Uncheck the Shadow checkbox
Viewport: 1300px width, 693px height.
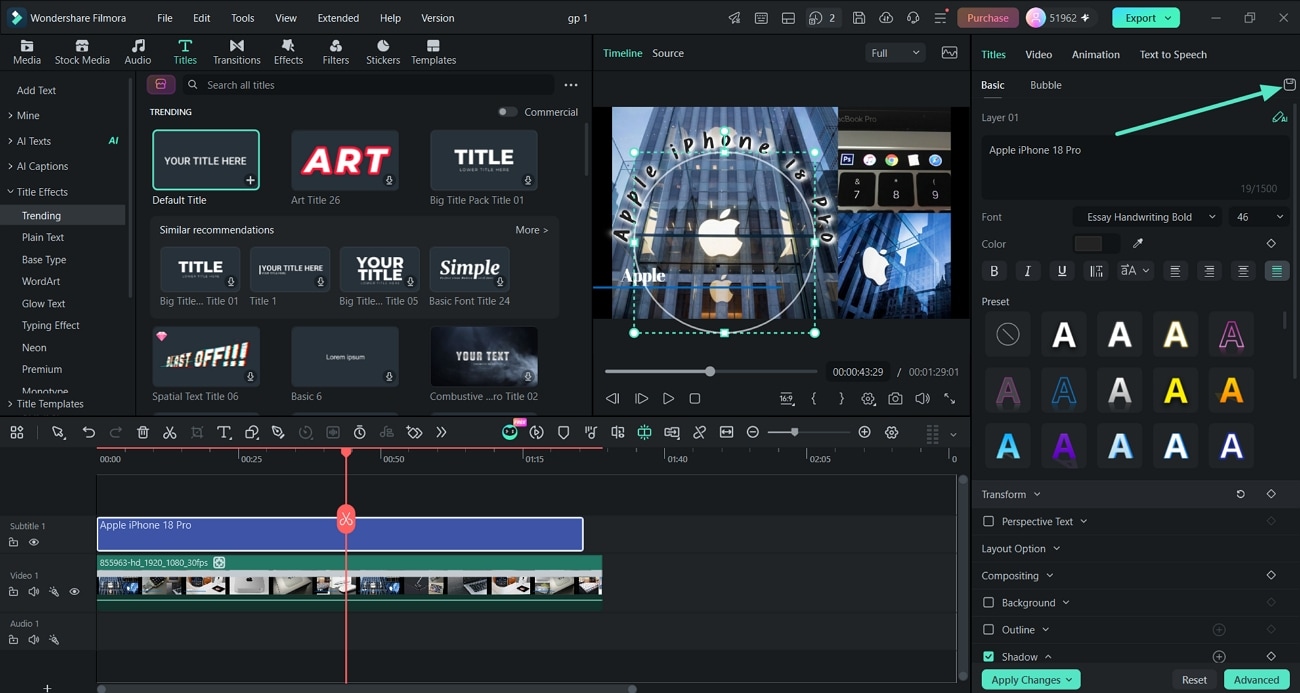(x=989, y=656)
